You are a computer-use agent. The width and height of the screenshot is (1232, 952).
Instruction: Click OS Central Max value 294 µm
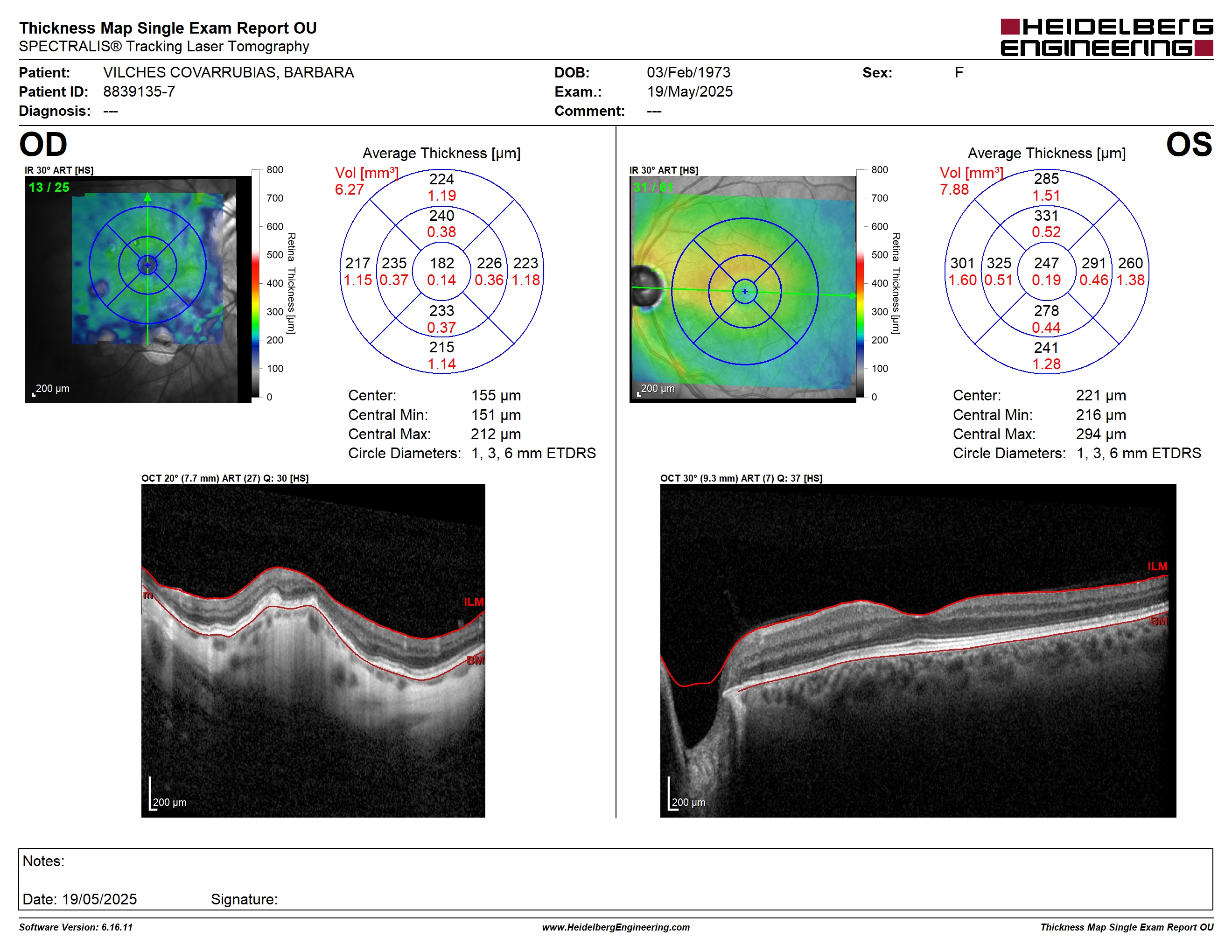[1100, 434]
